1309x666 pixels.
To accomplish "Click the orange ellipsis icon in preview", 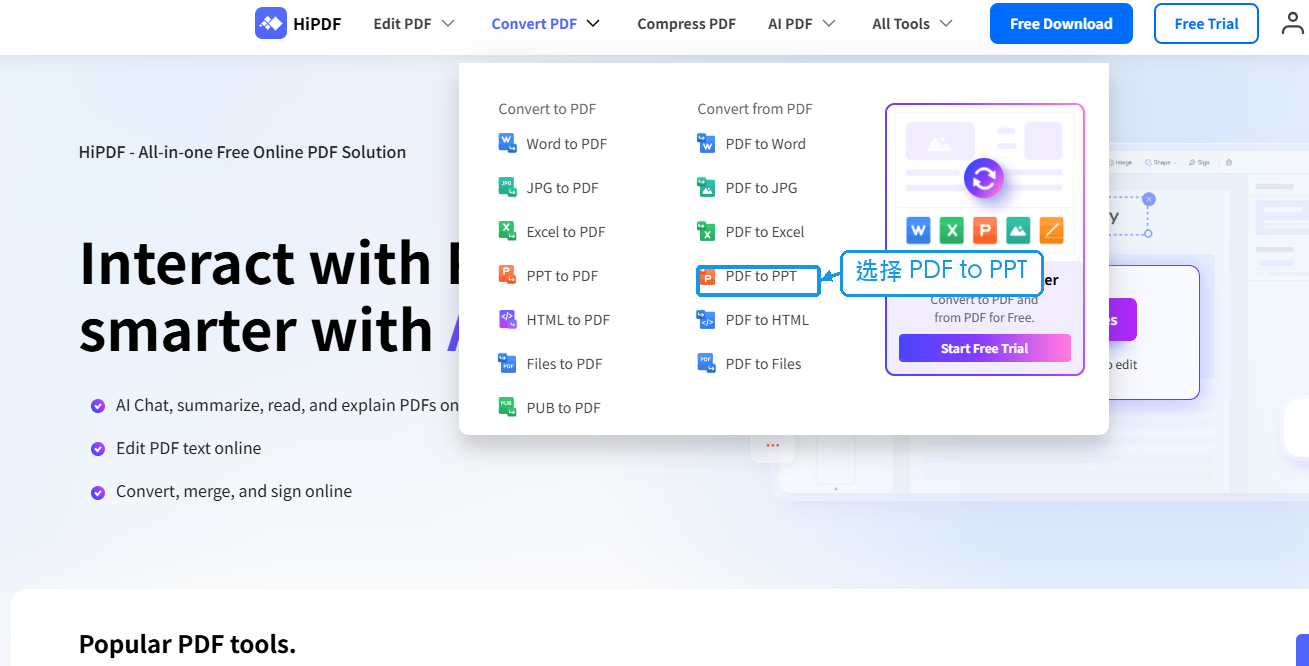I will coord(772,444).
